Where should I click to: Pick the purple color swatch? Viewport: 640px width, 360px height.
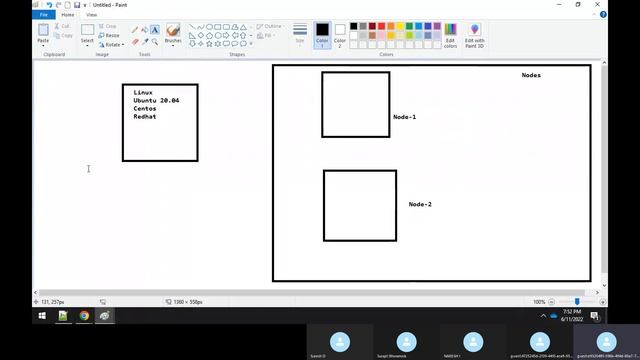click(437, 26)
